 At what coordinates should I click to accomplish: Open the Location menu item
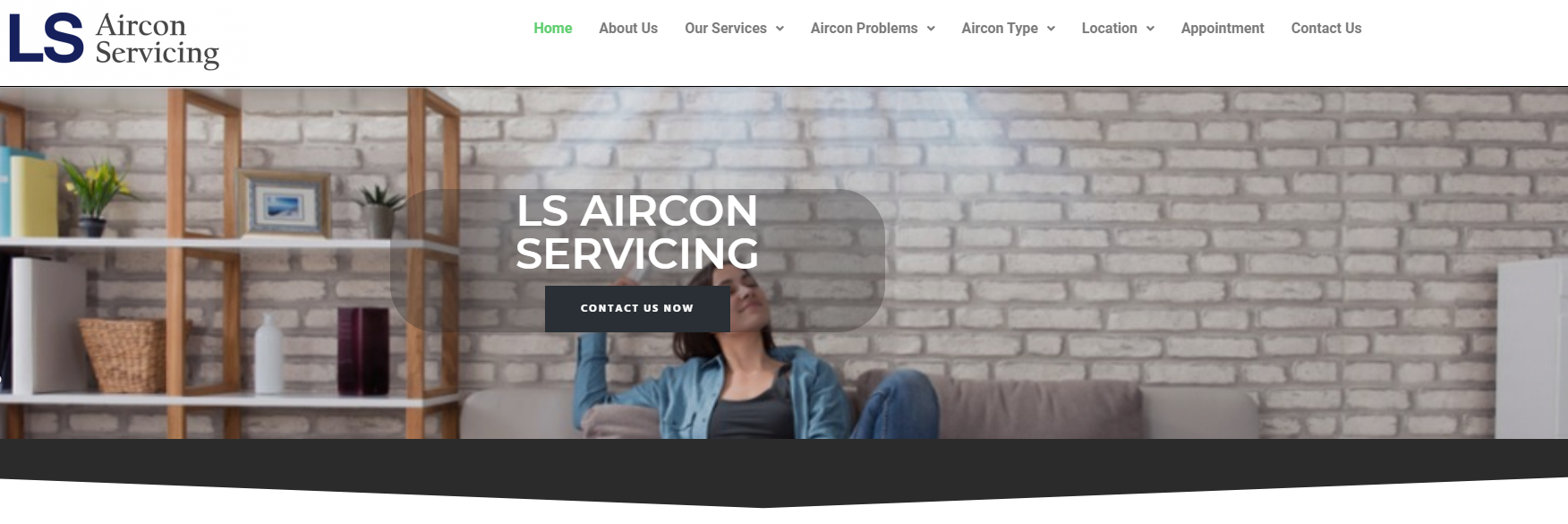(1109, 29)
